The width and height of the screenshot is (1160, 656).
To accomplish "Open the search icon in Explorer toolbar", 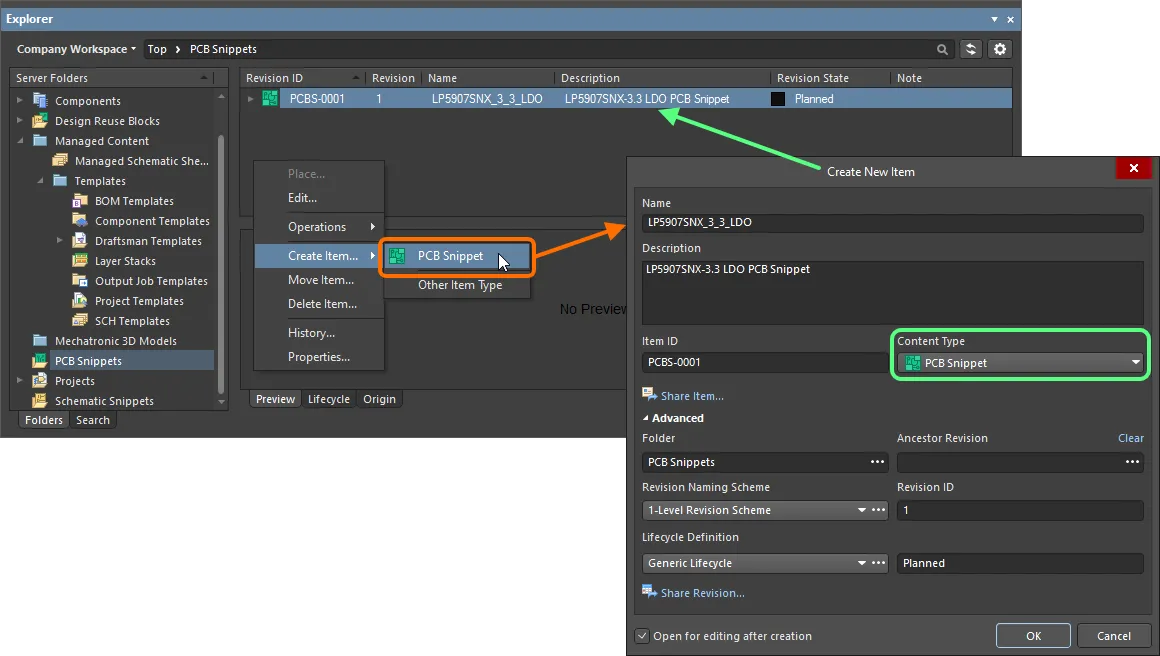I will click(942, 50).
